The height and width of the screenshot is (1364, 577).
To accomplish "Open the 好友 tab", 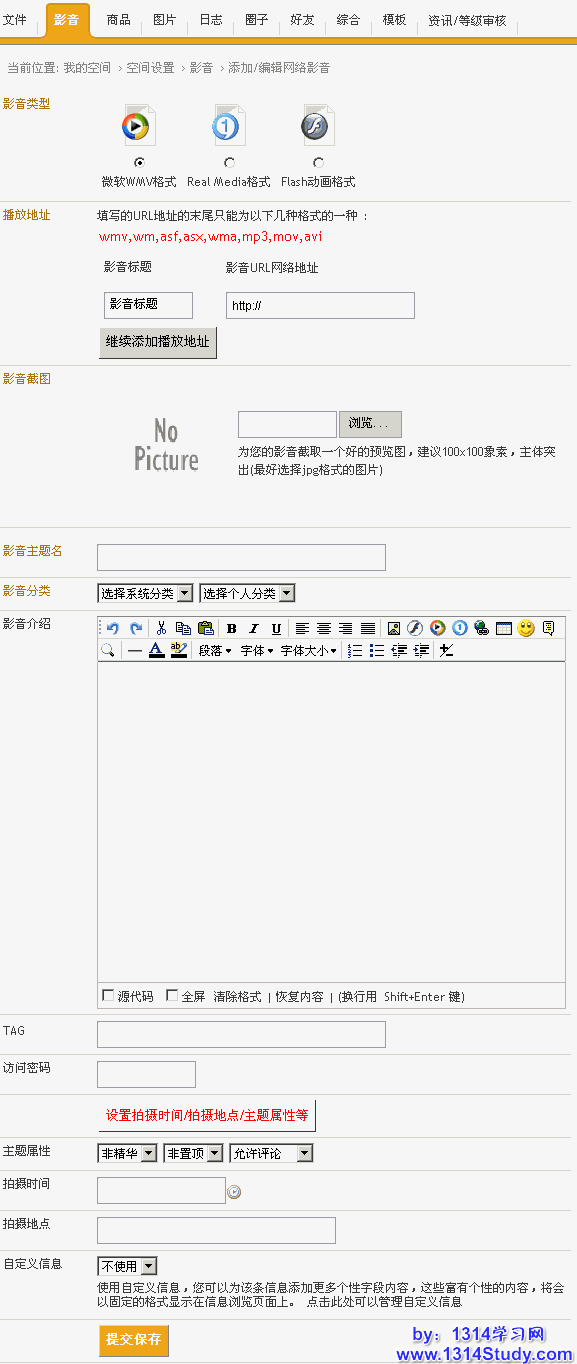I will tap(302, 20).
